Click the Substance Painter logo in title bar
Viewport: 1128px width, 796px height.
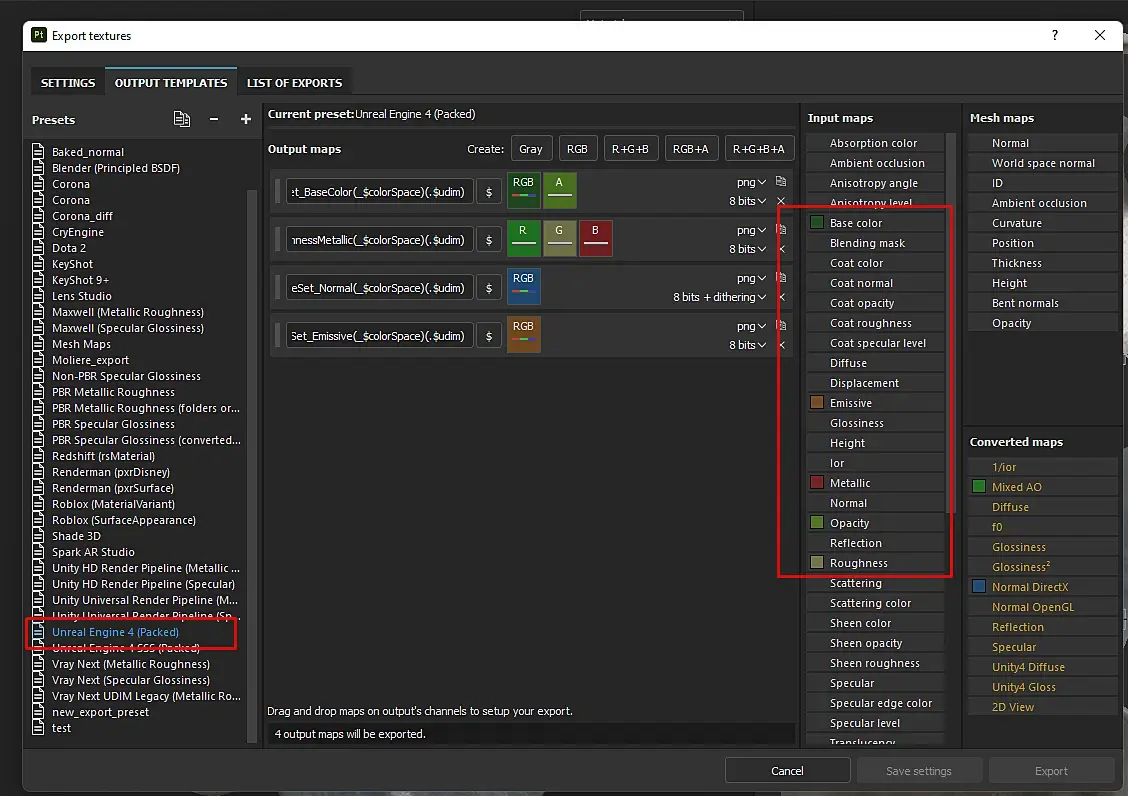[39, 35]
